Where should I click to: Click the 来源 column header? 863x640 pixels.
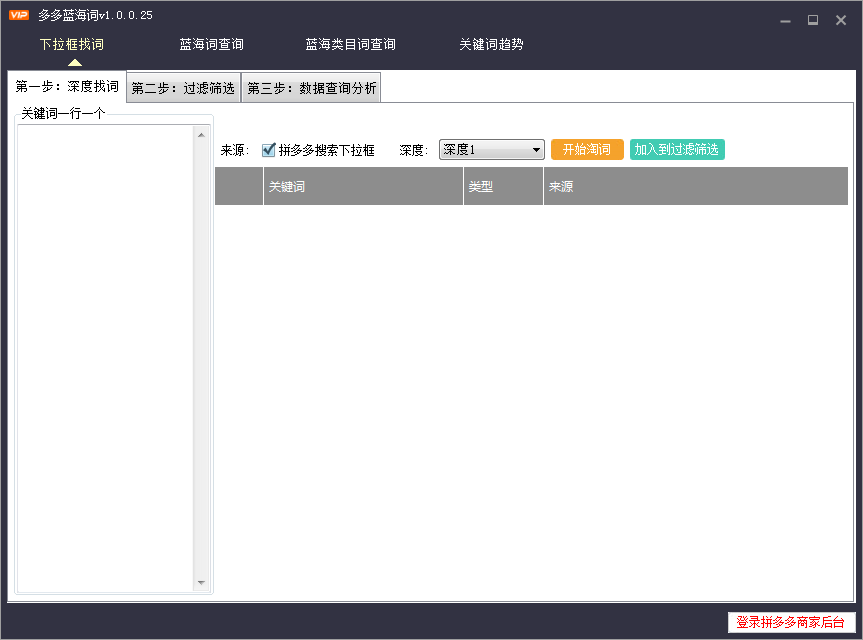click(x=696, y=187)
